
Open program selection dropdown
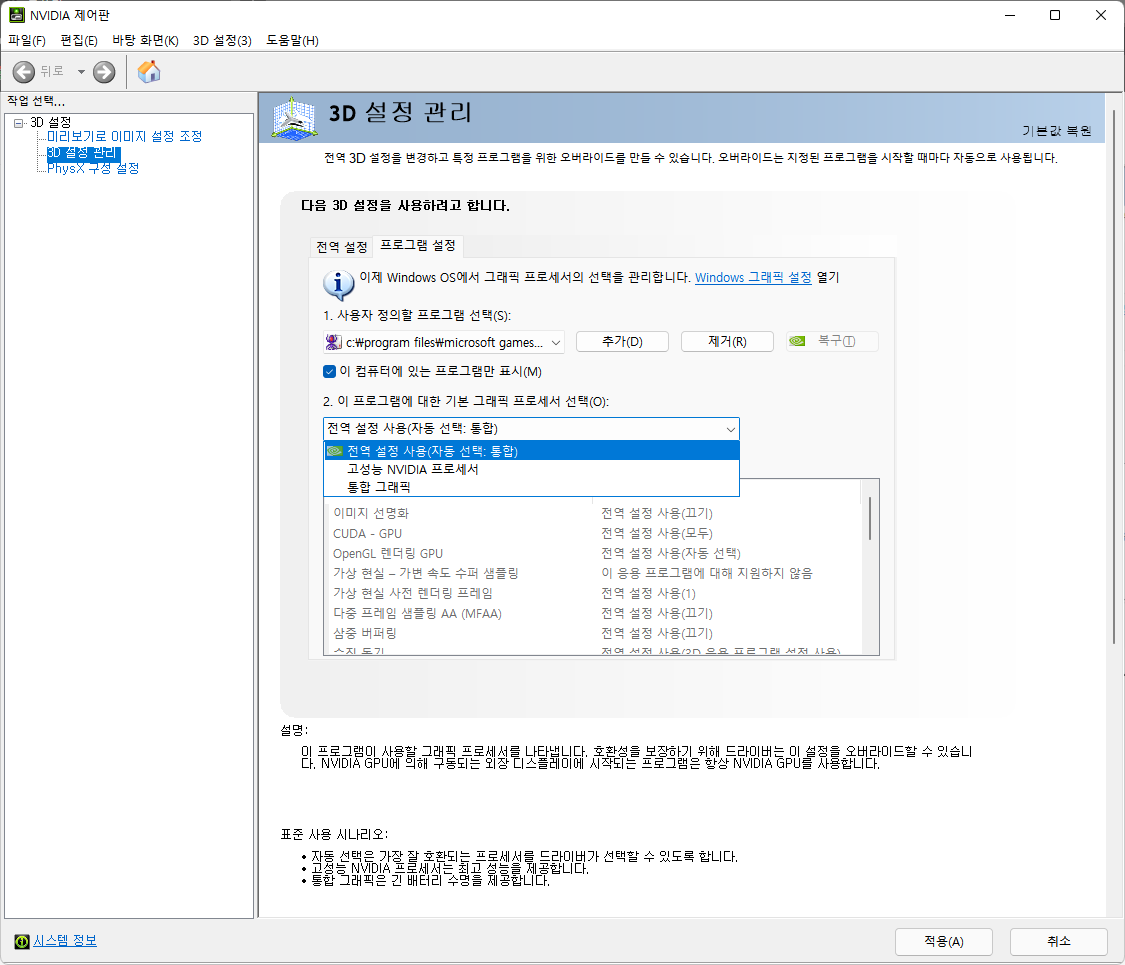pos(444,342)
